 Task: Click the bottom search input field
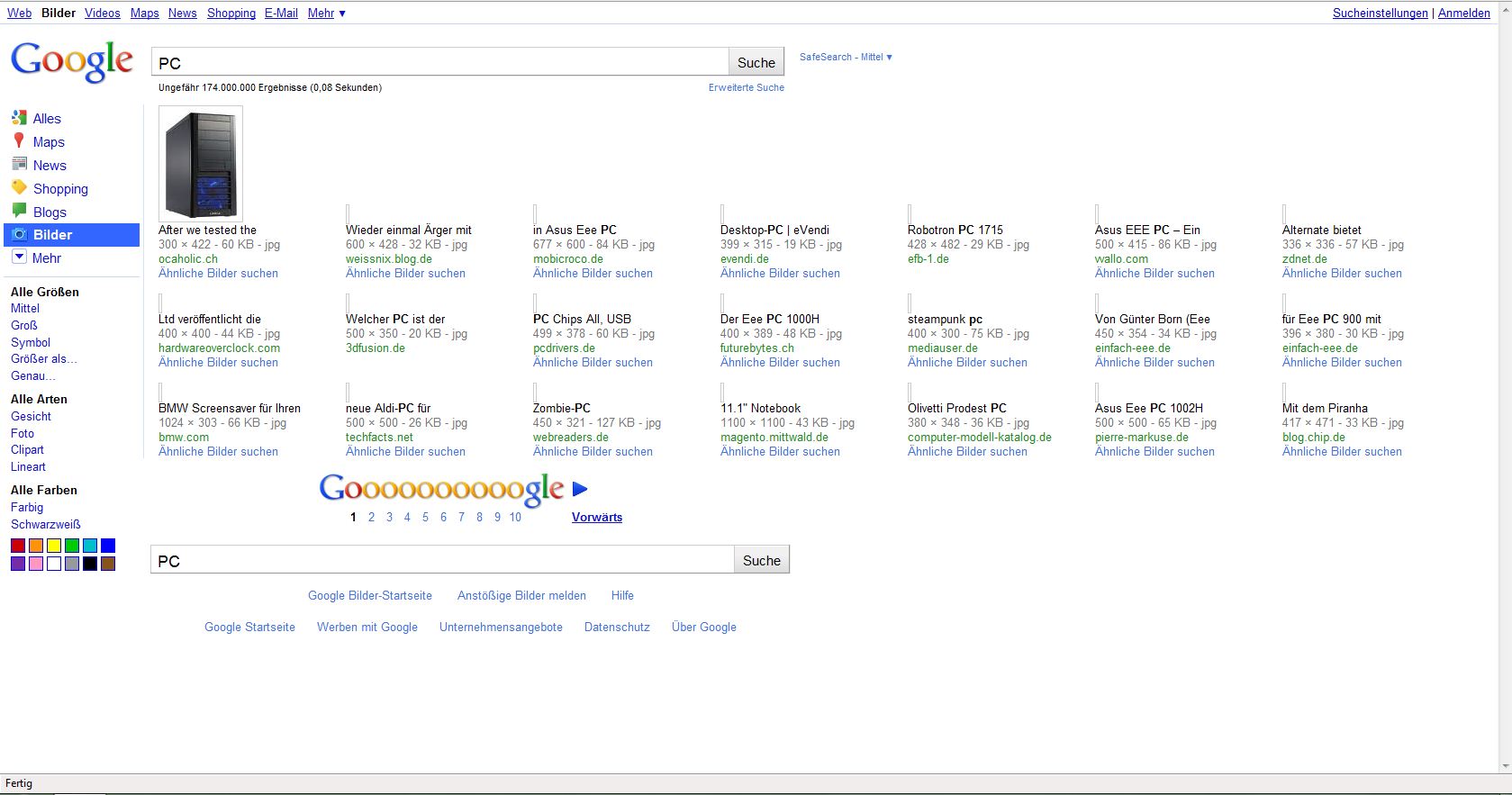click(443, 560)
